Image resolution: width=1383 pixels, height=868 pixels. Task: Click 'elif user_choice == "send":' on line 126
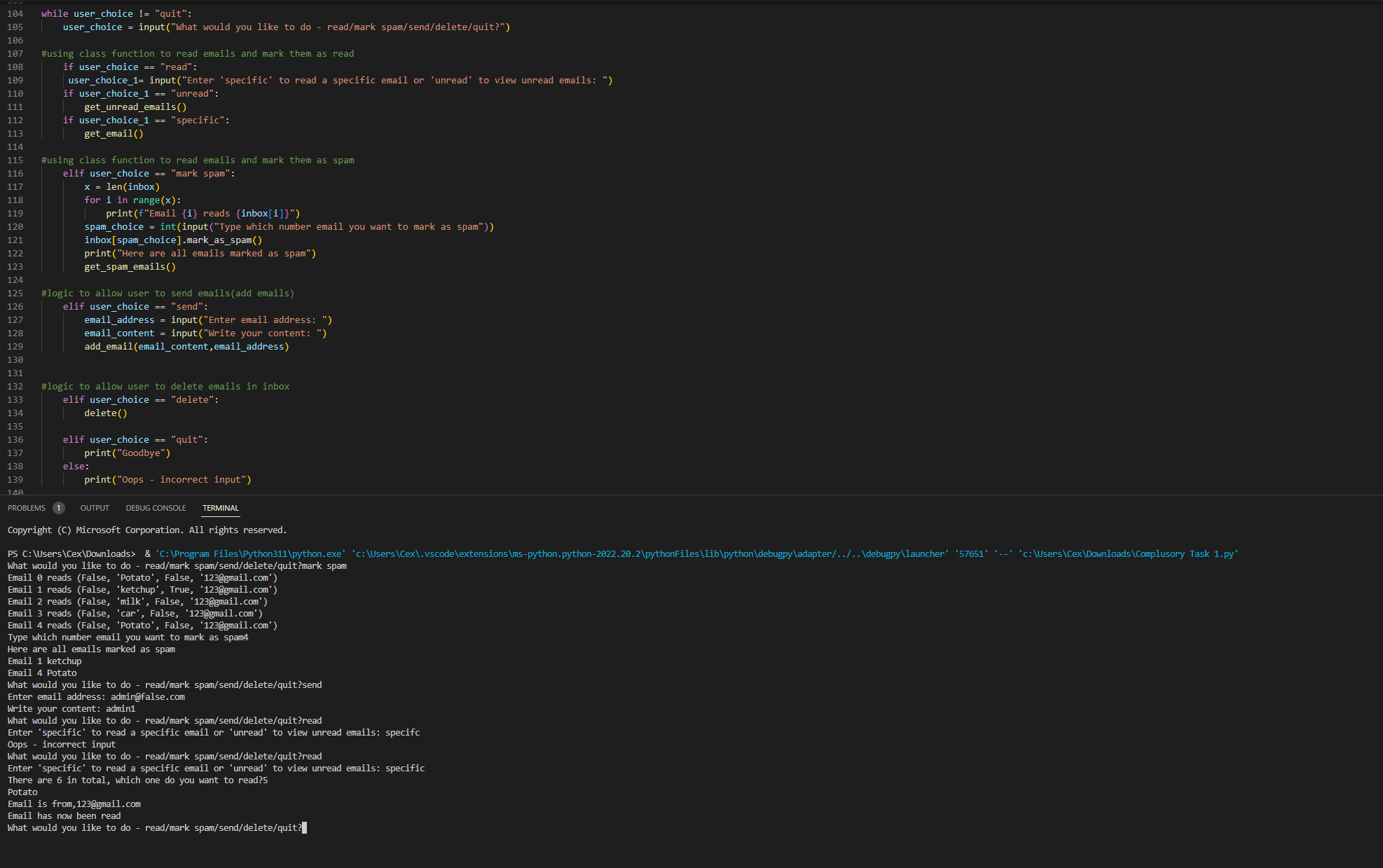[x=135, y=307]
